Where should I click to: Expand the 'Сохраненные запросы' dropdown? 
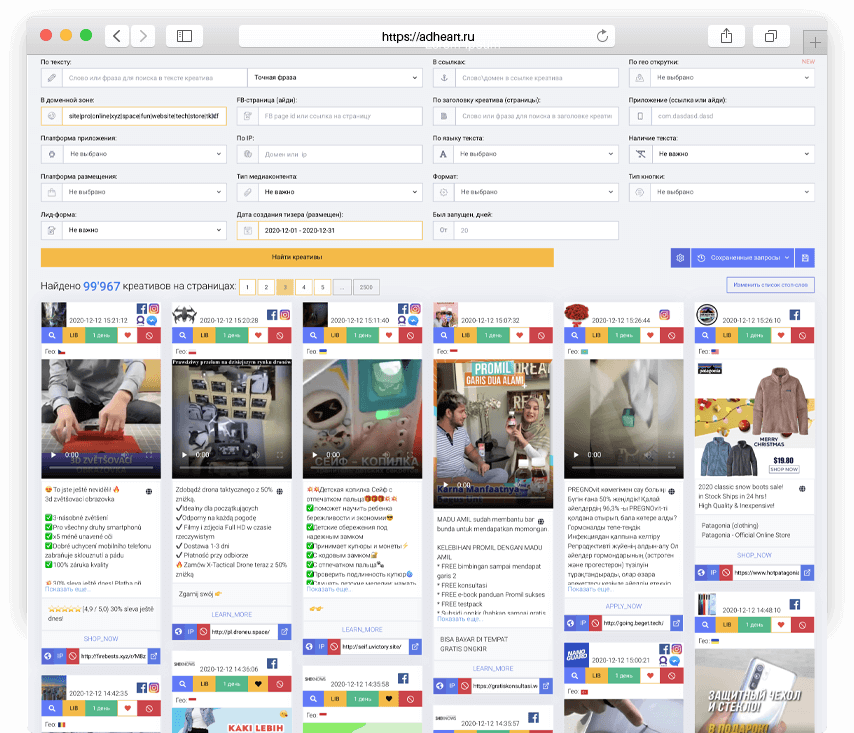(x=743, y=258)
